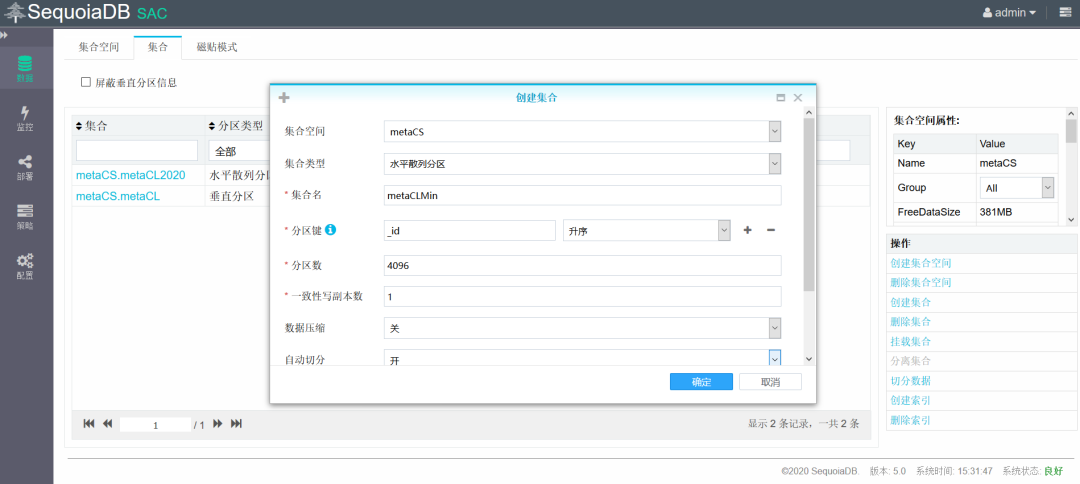Click the FreeDataSize value 381MB
This screenshot has height=484, width=1080.
pyautogui.click(x=995, y=212)
